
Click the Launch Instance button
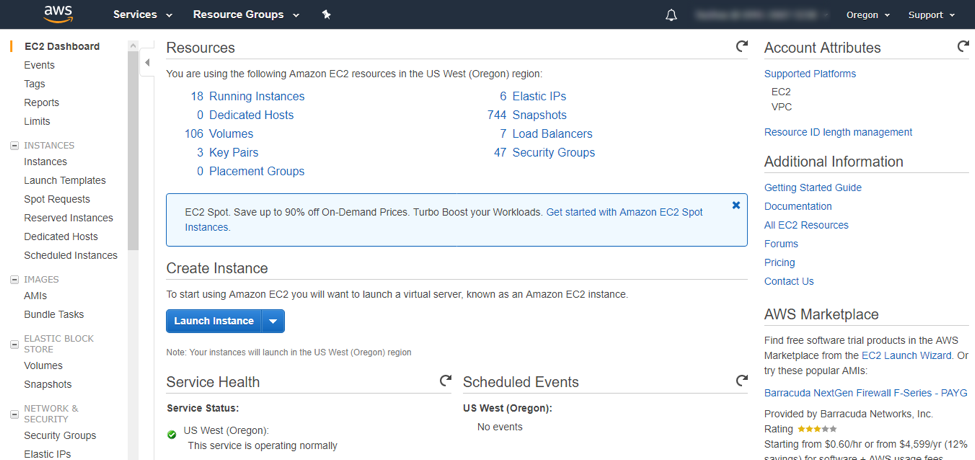click(214, 321)
